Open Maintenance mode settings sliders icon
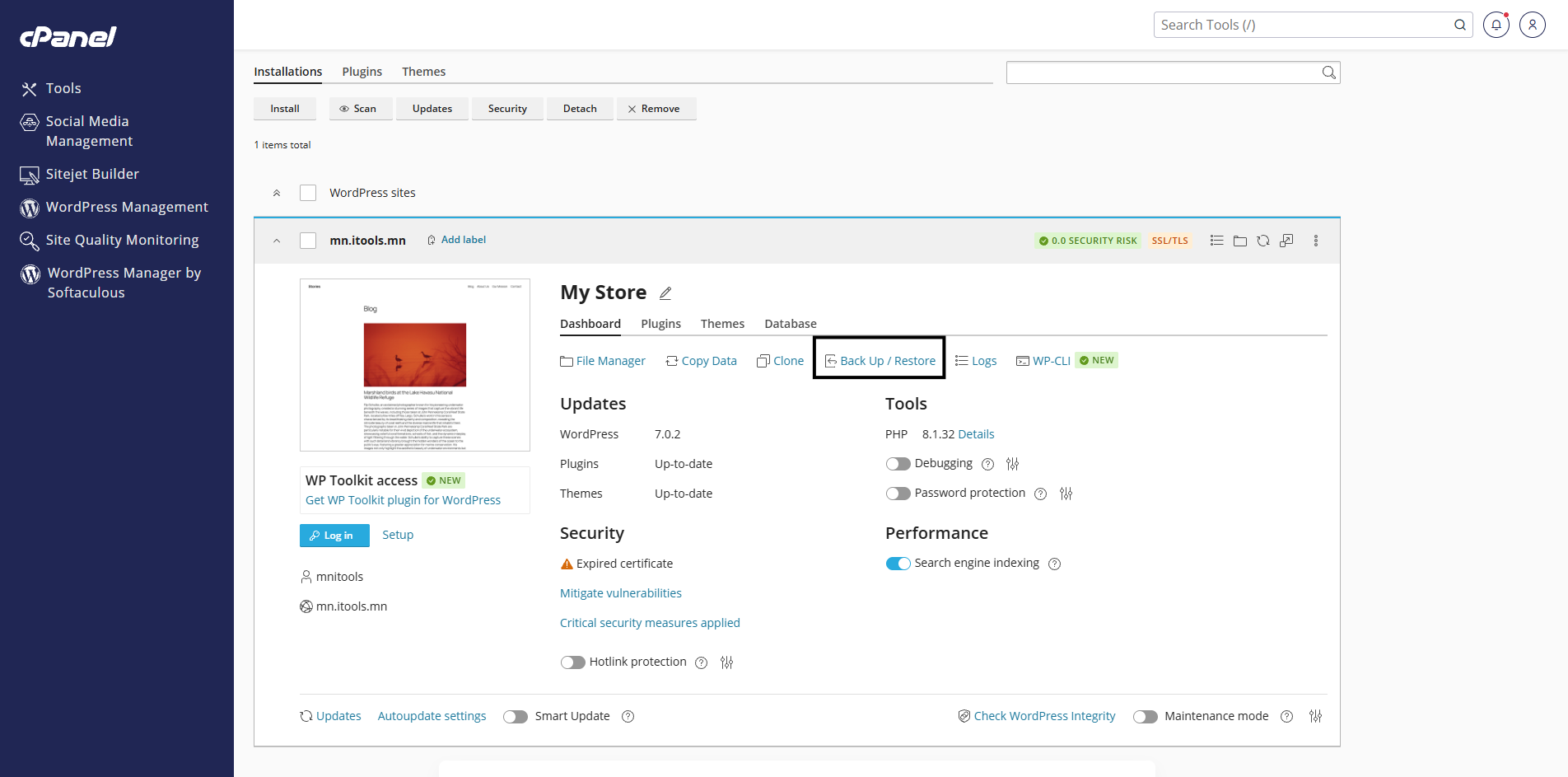The image size is (1568, 777). click(x=1316, y=716)
